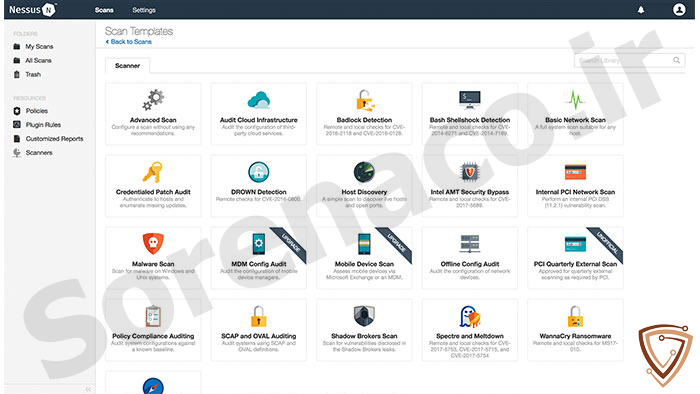Click the compass icon template at bottom

[x=153, y=386]
